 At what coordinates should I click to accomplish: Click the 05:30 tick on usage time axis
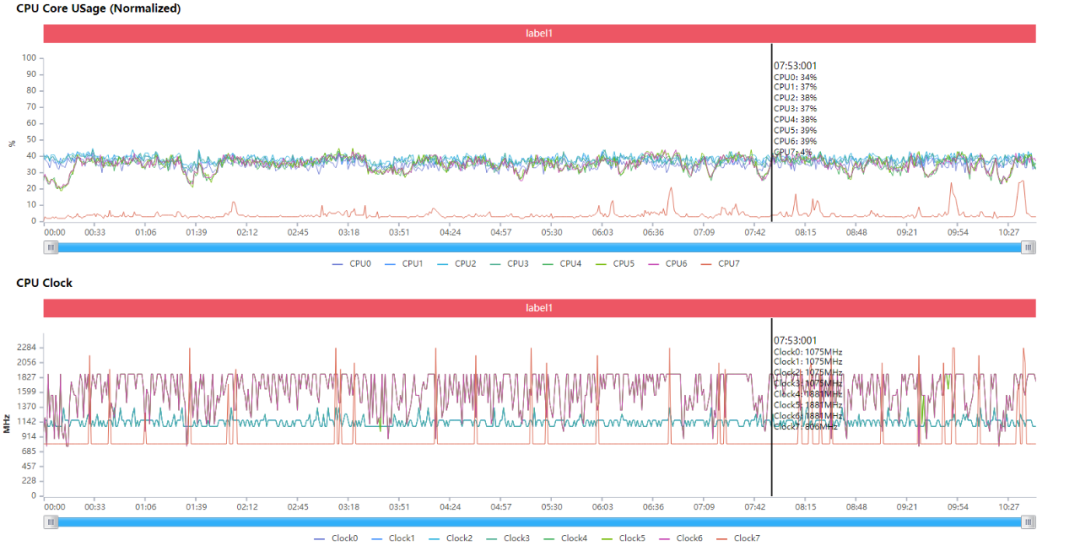coord(551,233)
